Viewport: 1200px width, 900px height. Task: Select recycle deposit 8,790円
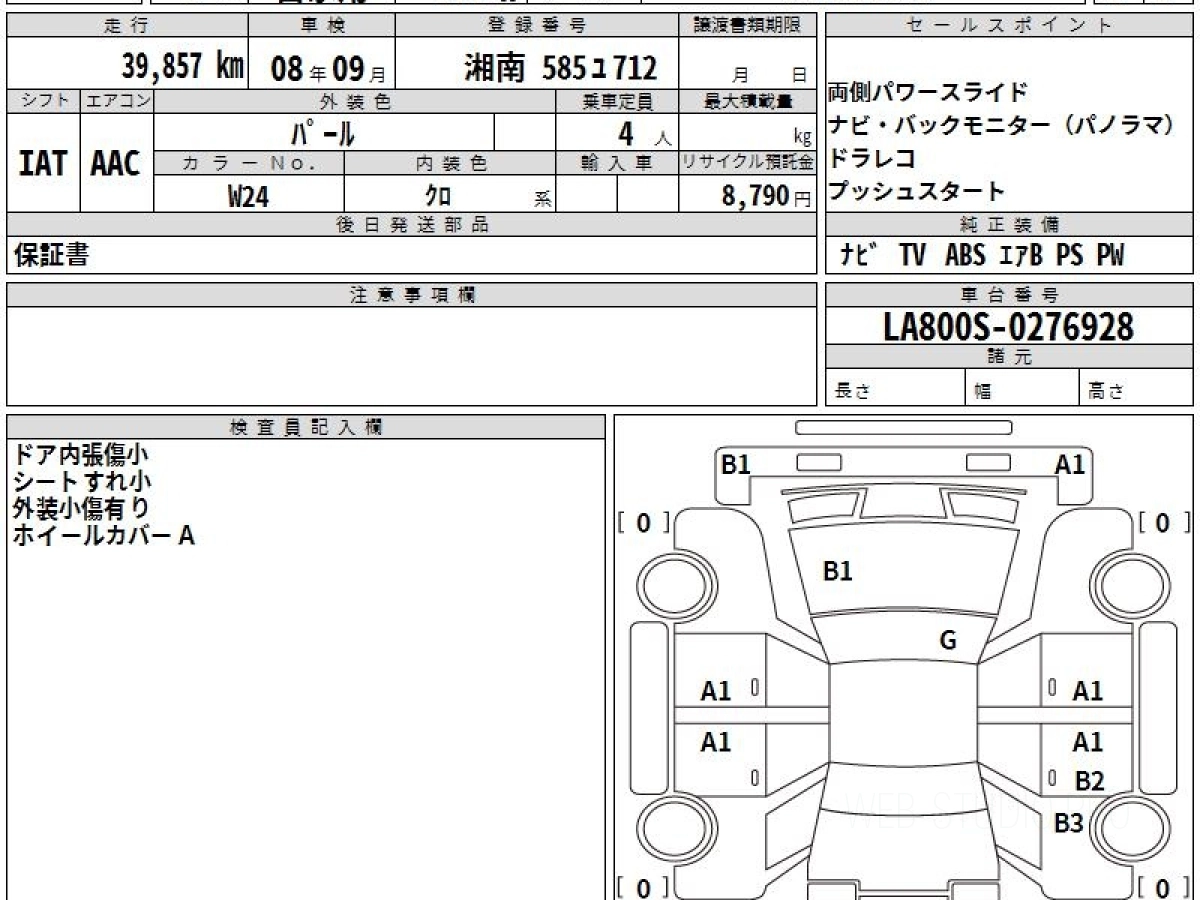coord(766,196)
